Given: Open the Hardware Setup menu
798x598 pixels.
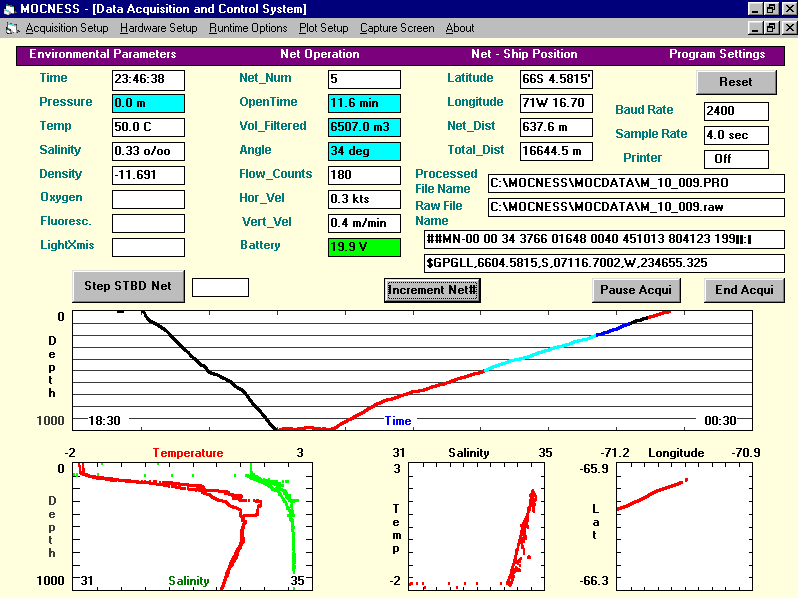Looking at the screenshot, I should [158, 28].
